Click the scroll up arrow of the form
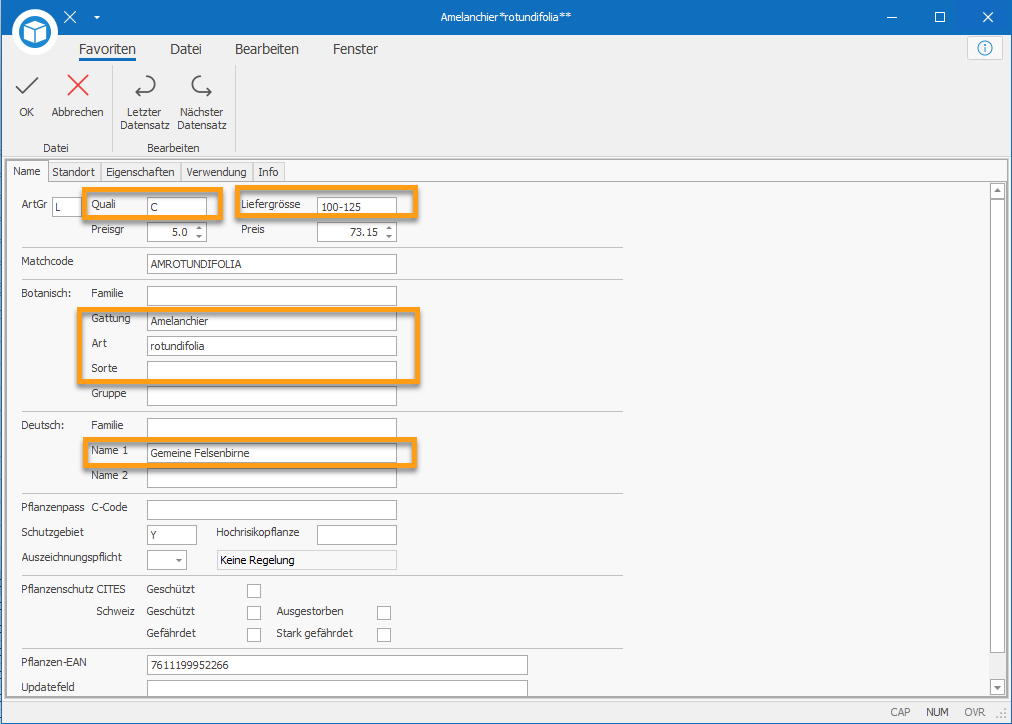The height and width of the screenshot is (724, 1012). click(x=997, y=190)
